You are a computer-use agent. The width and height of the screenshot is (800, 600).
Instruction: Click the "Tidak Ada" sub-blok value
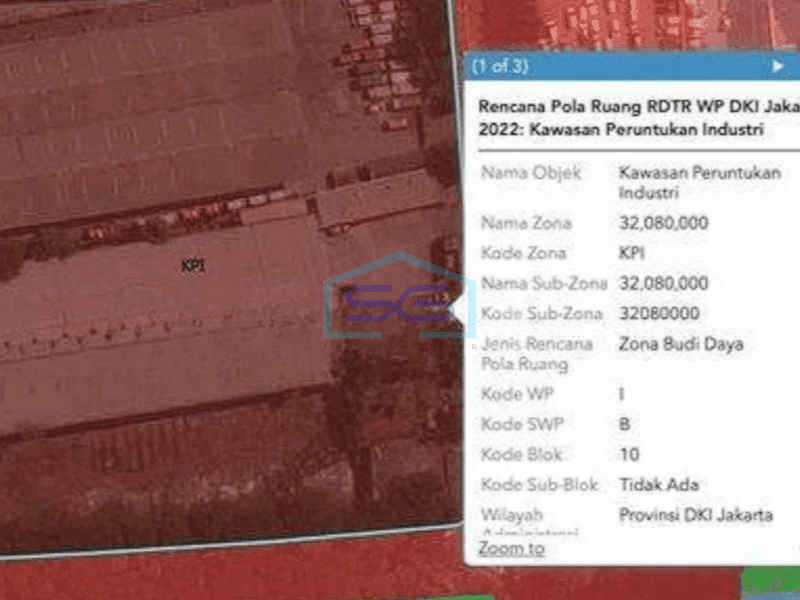659,485
